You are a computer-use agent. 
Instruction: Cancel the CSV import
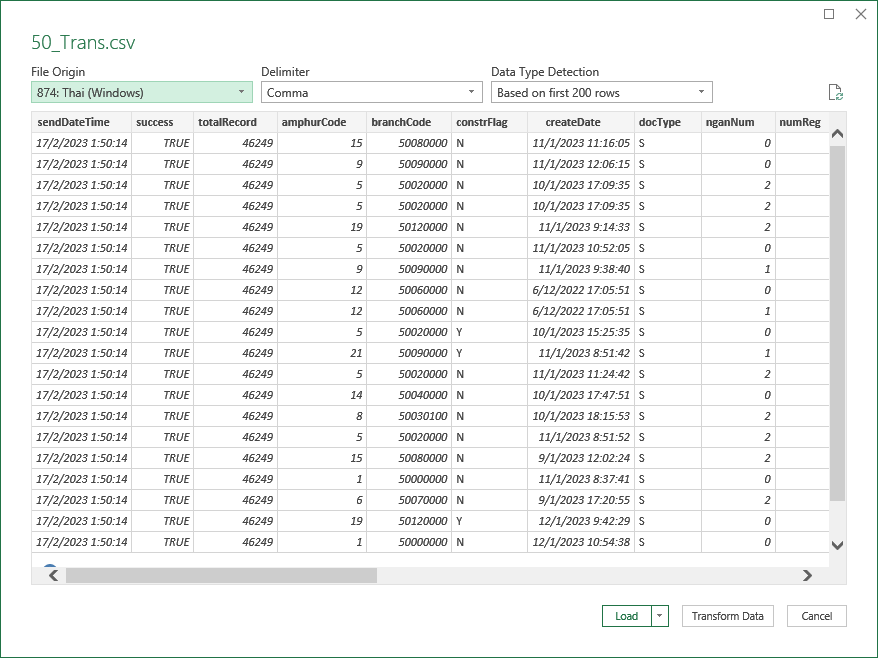815,616
